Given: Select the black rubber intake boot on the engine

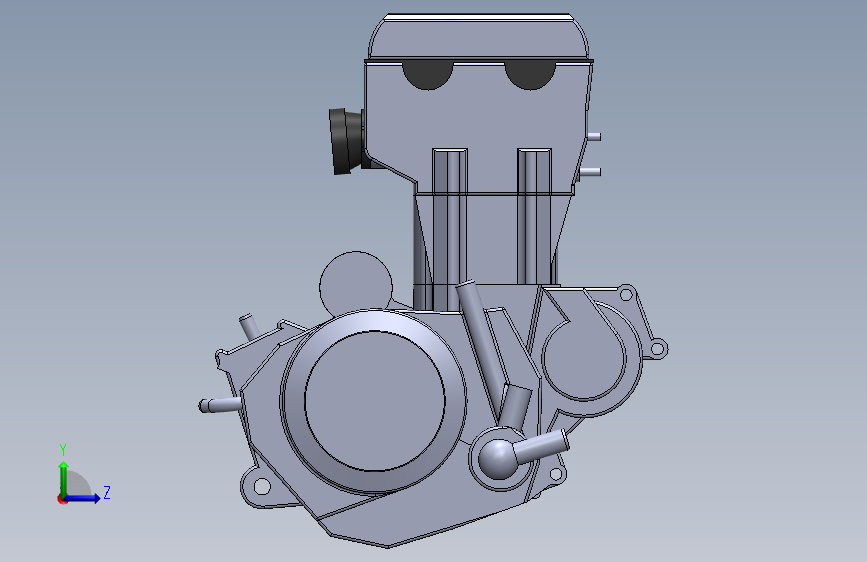Looking at the screenshot, I should pyautogui.click(x=346, y=141).
